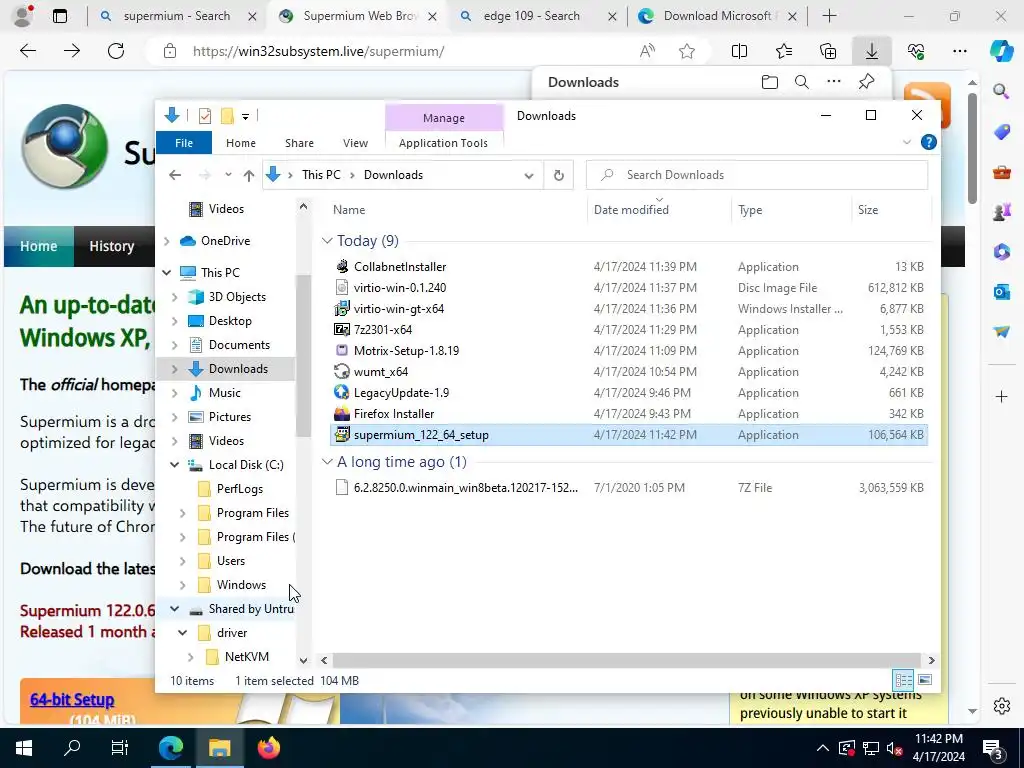Switch to details view layout icon
Screen dimensions: 1024x768
tap(904, 680)
